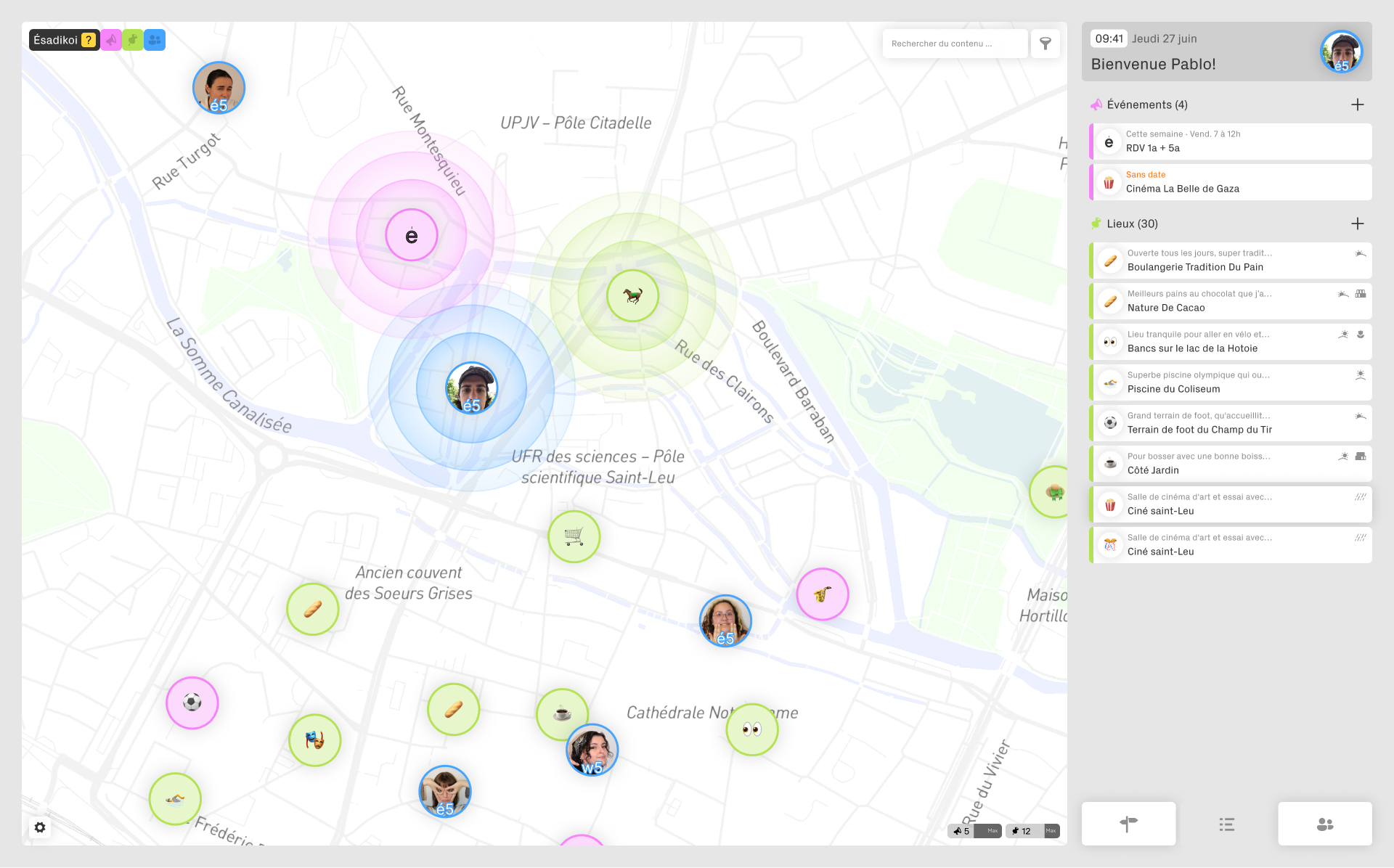Click the shopping cart map marker

[x=574, y=536]
